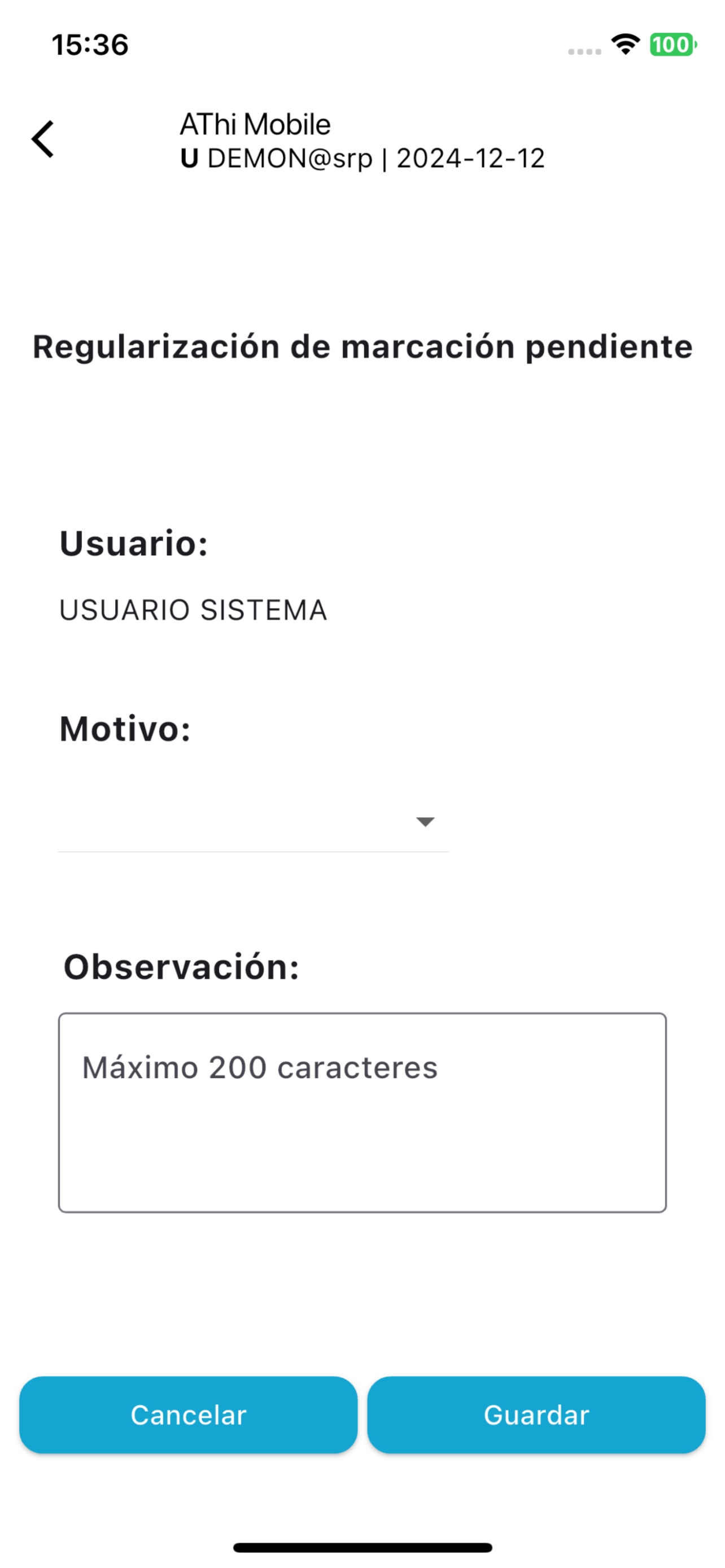Tap the bold U user marker icon
Viewport: 725px width, 1568px height.
[x=189, y=159]
